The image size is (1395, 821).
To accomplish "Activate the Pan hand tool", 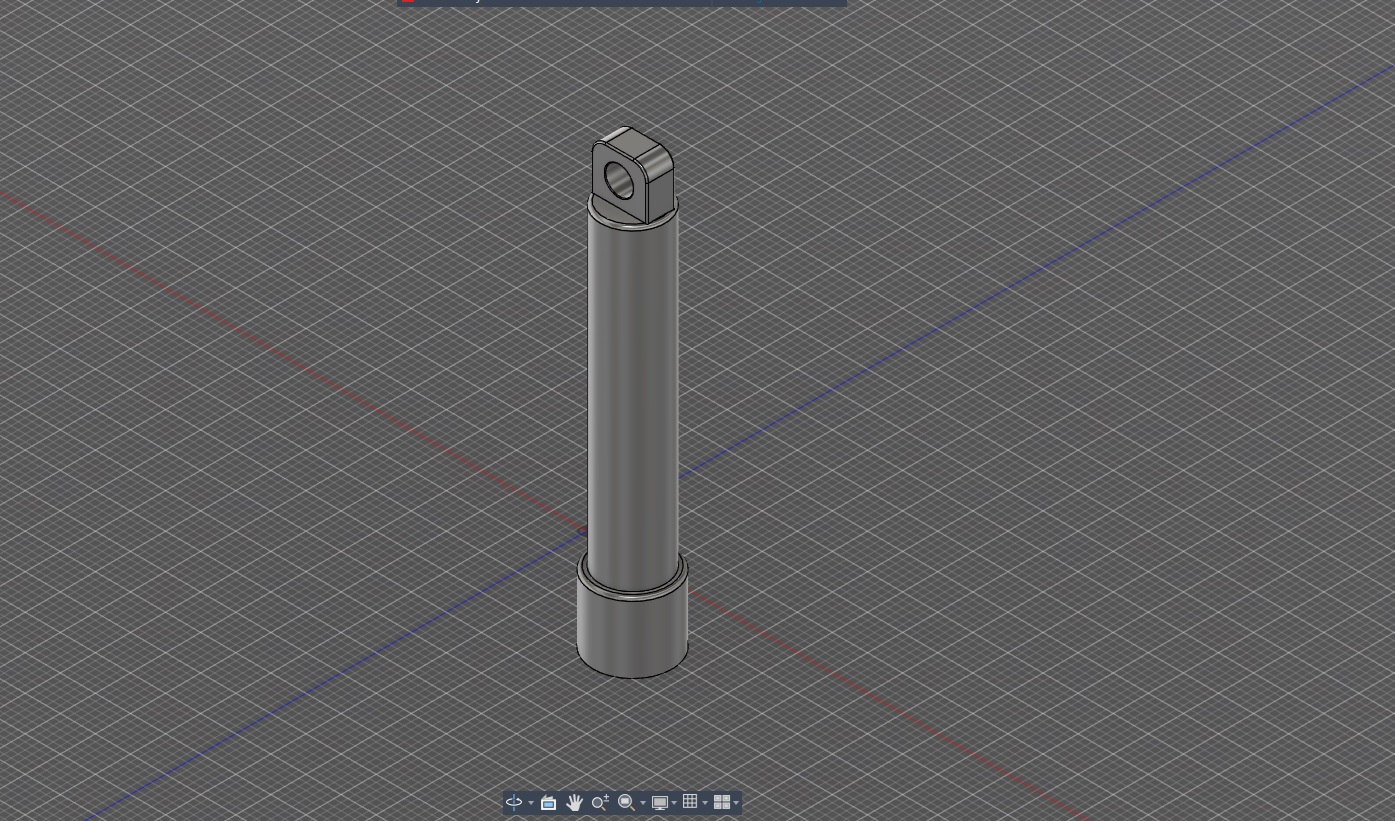I will coord(574,802).
